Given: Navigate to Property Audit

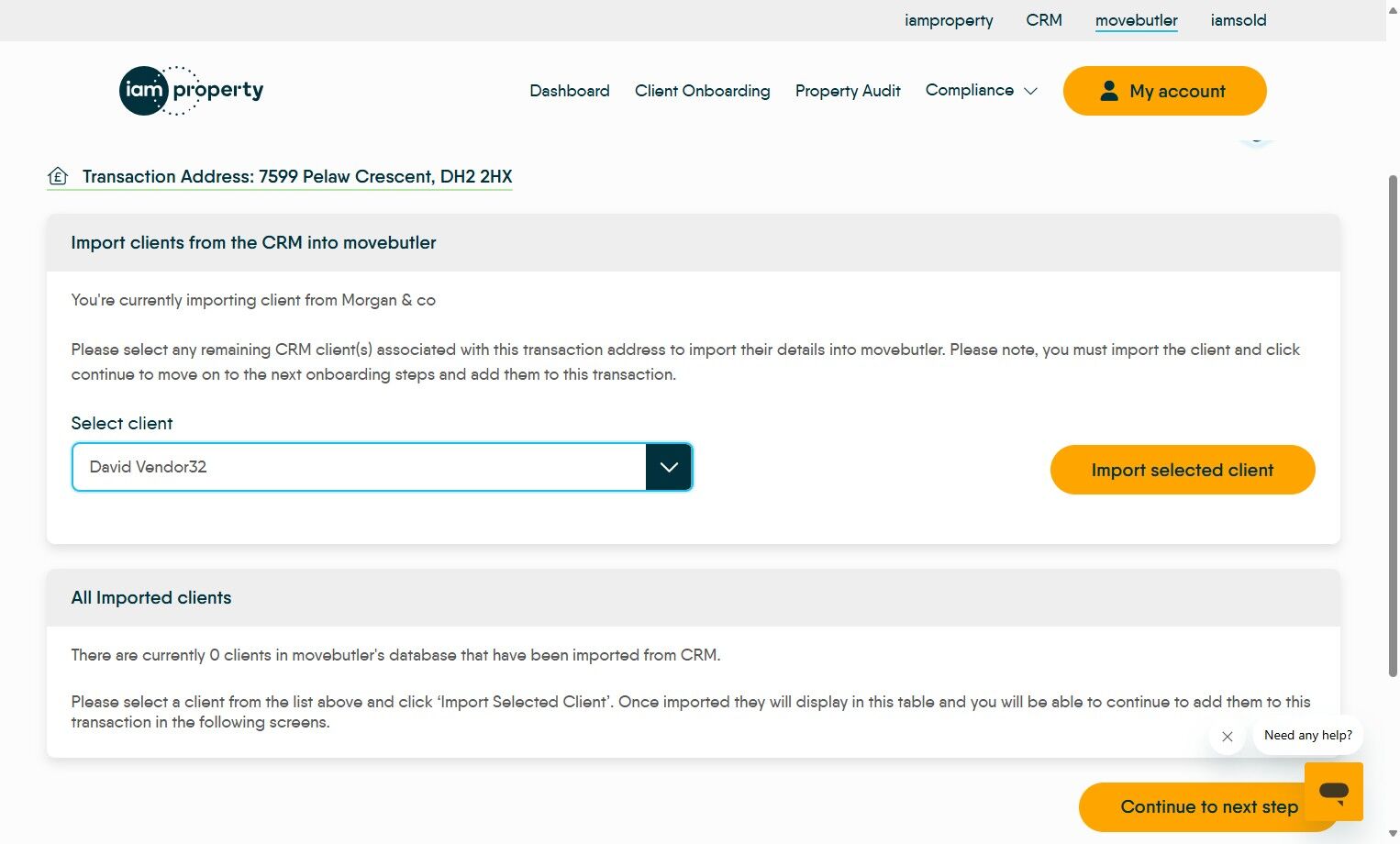Looking at the screenshot, I should click(x=848, y=91).
